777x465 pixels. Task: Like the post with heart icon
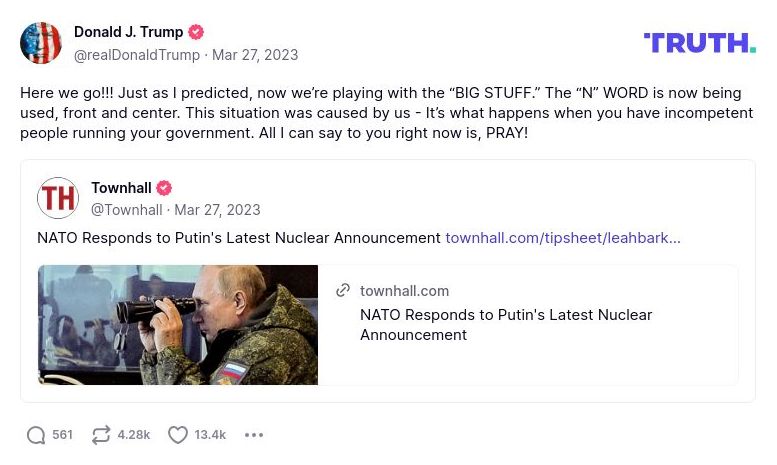pos(178,435)
